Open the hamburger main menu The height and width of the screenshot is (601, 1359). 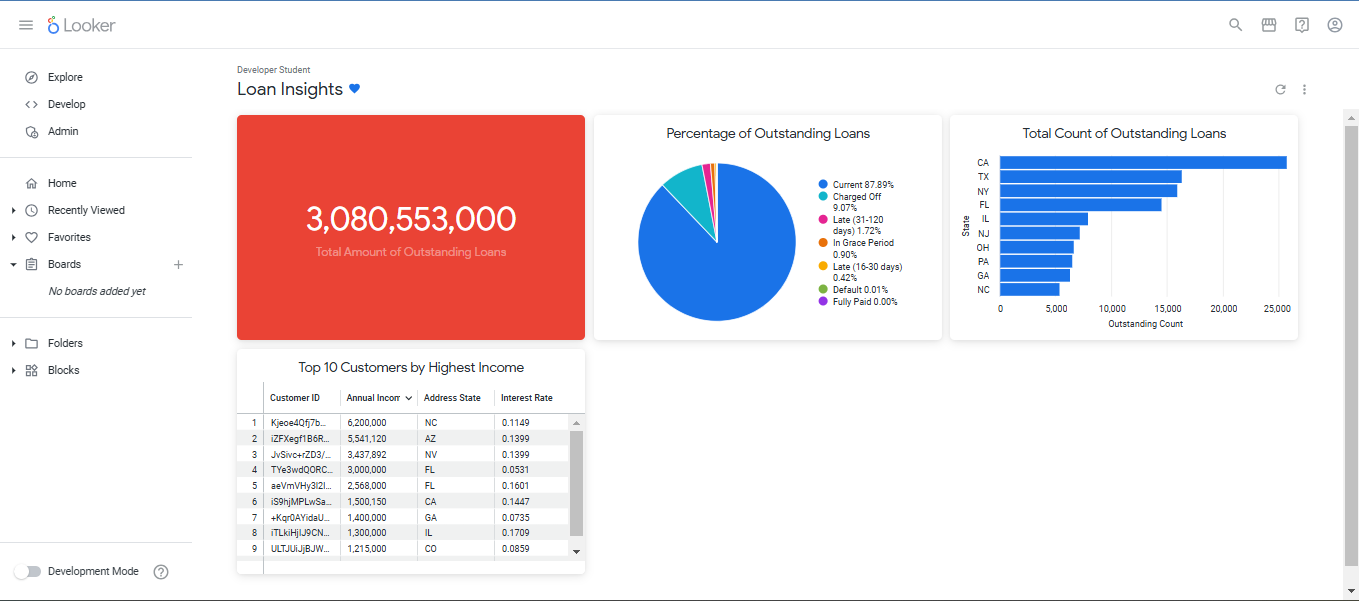pyautogui.click(x=26, y=25)
